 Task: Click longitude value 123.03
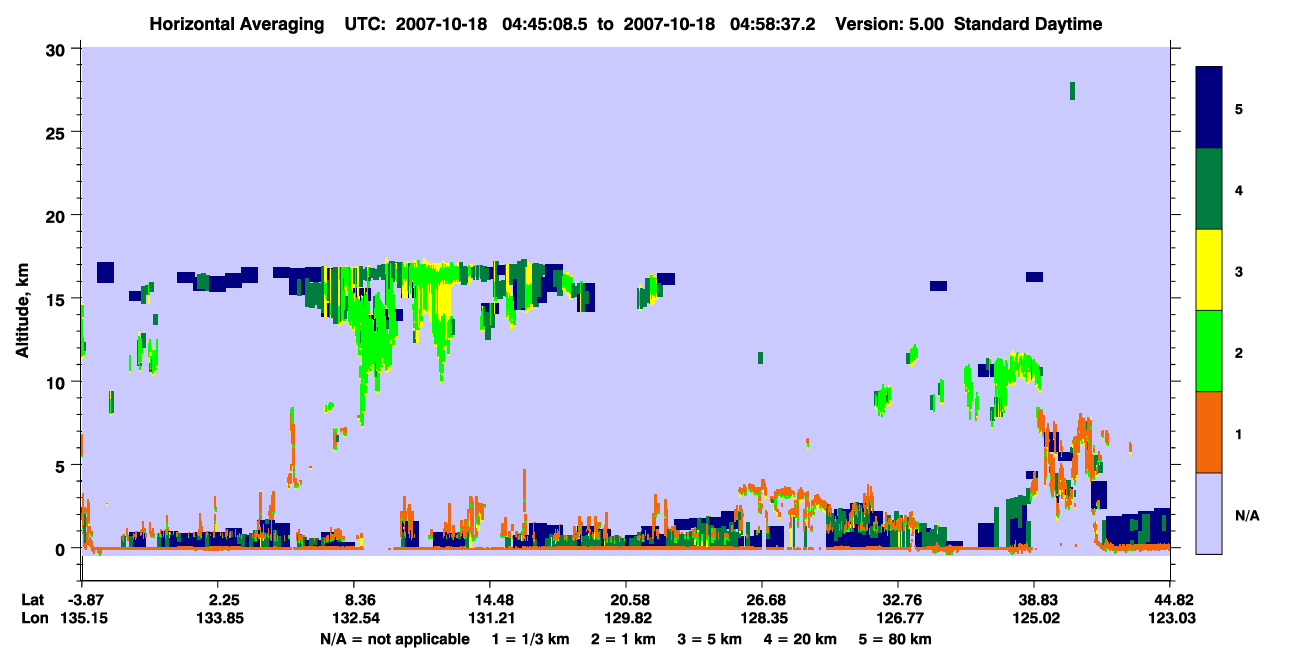point(1170,618)
